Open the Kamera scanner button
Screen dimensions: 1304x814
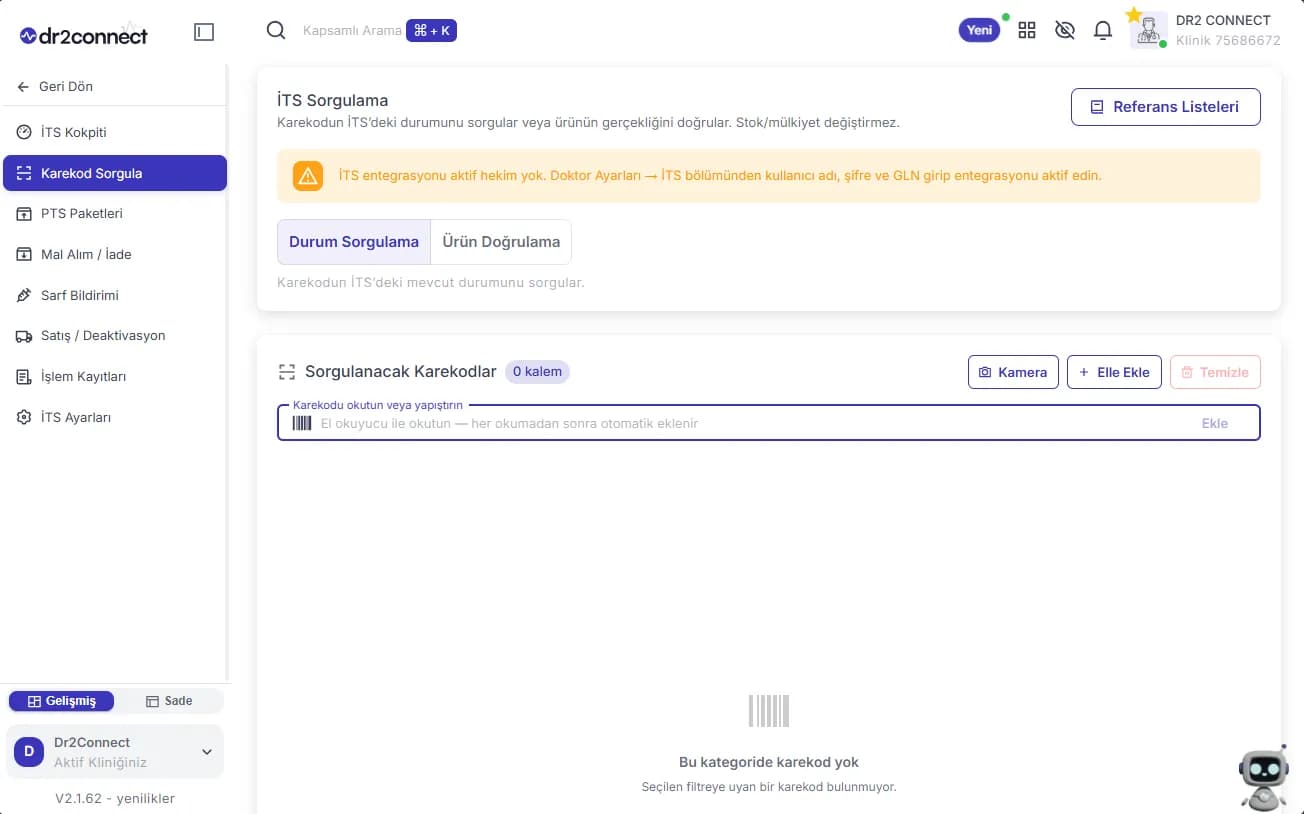click(1013, 372)
